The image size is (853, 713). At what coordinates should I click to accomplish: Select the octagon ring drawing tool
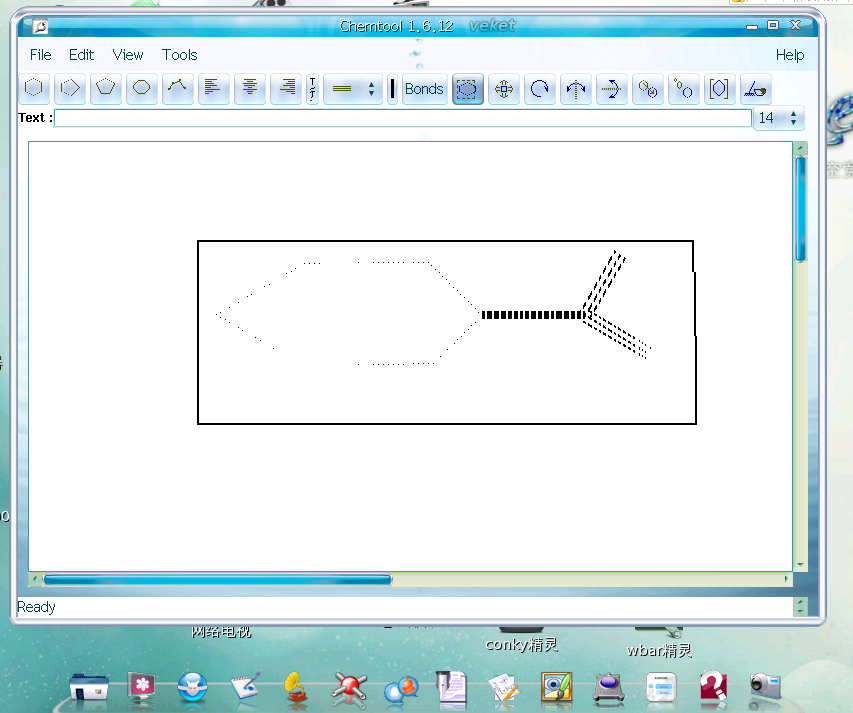point(141,88)
